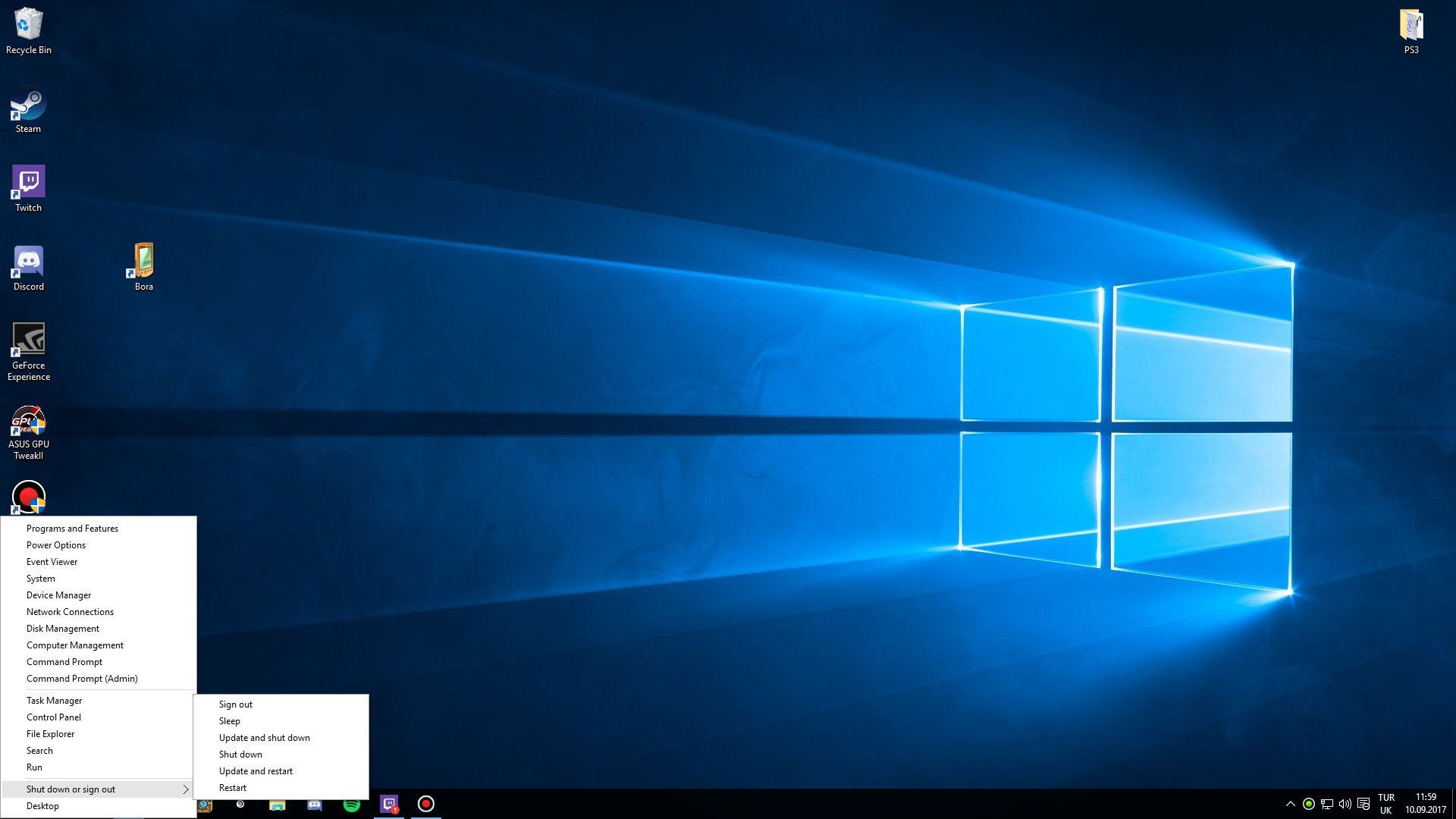Select Restart from shutdown submenu
Screen dimensions: 1456x819
point(233,787)
